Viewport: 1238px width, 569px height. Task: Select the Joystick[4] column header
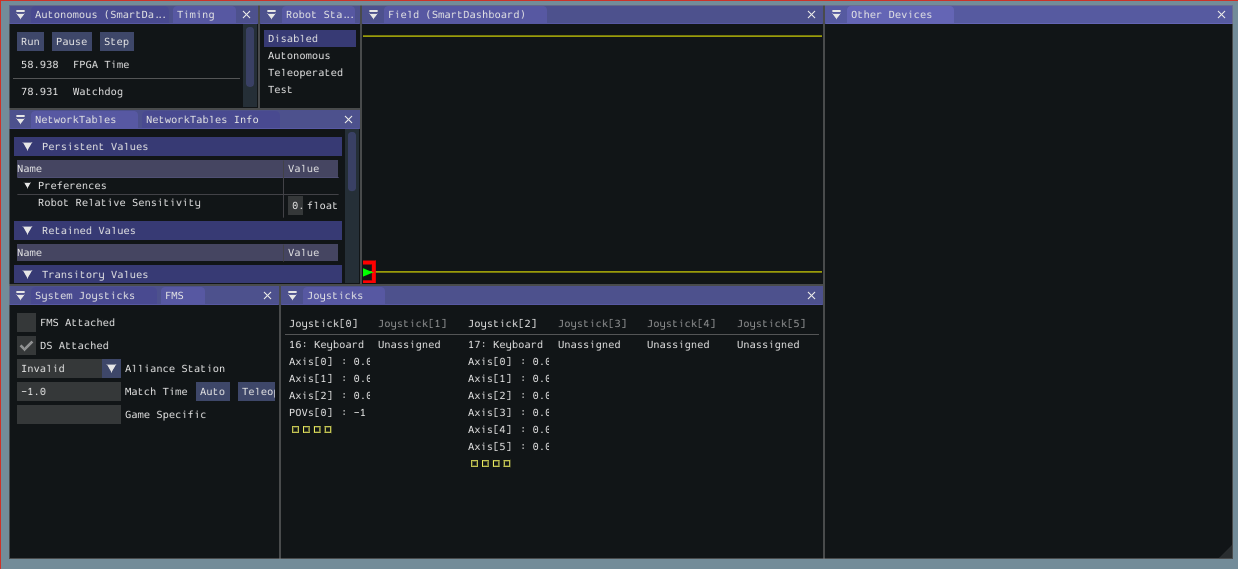[x=681, y=324]
